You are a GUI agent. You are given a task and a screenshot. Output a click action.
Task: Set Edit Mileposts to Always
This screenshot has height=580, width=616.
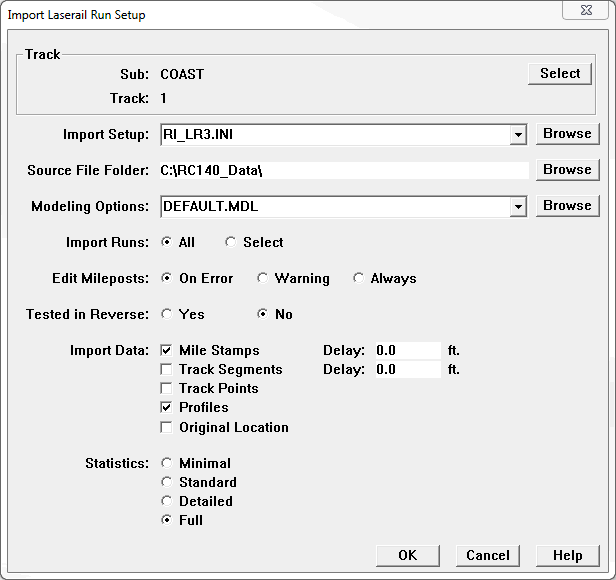pyautogui.click(x=360, y=278)
